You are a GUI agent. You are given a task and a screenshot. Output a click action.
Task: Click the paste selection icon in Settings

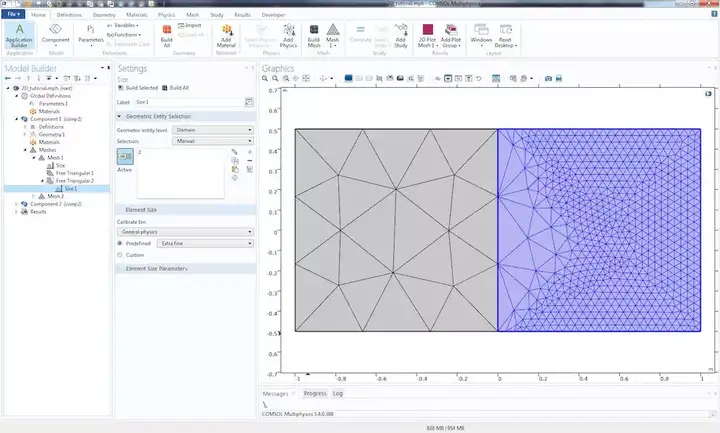(235, 169)
